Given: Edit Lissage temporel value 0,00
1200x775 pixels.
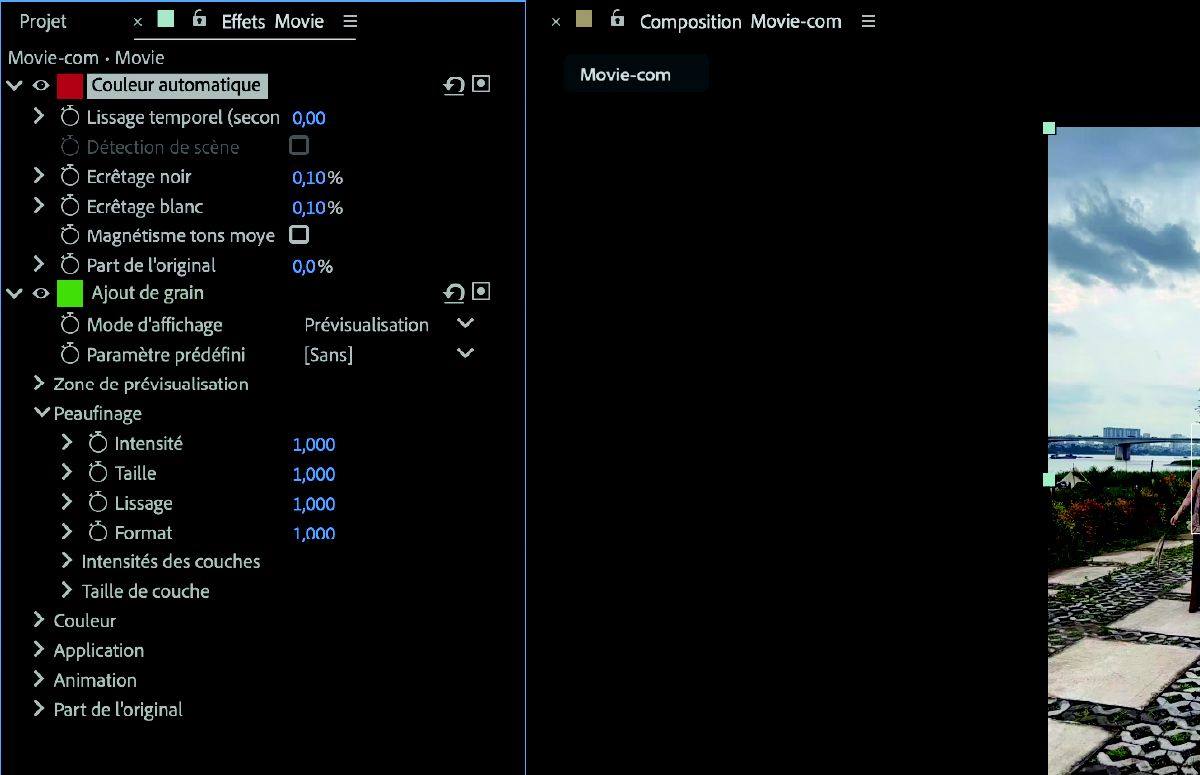Looking at the screenshot, I should click(x=309, y=118).
